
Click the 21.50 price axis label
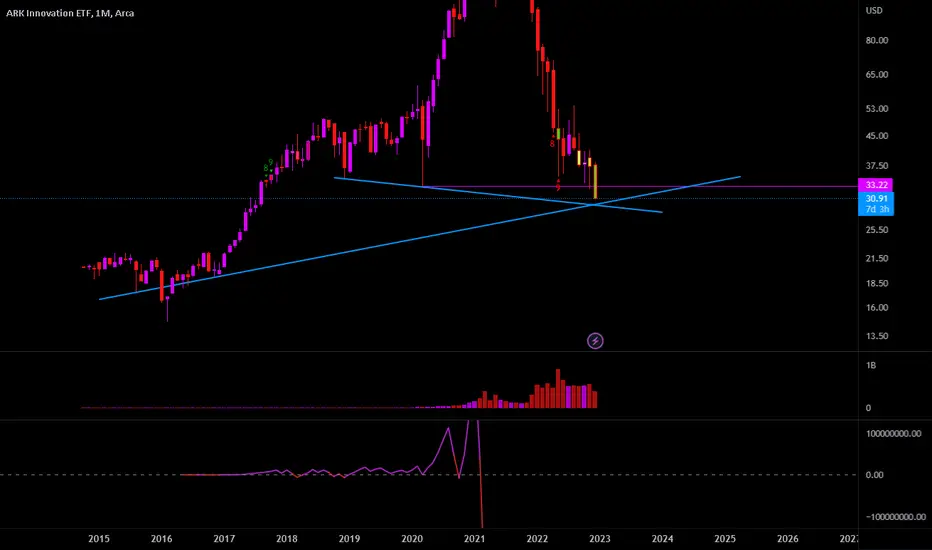877,258
